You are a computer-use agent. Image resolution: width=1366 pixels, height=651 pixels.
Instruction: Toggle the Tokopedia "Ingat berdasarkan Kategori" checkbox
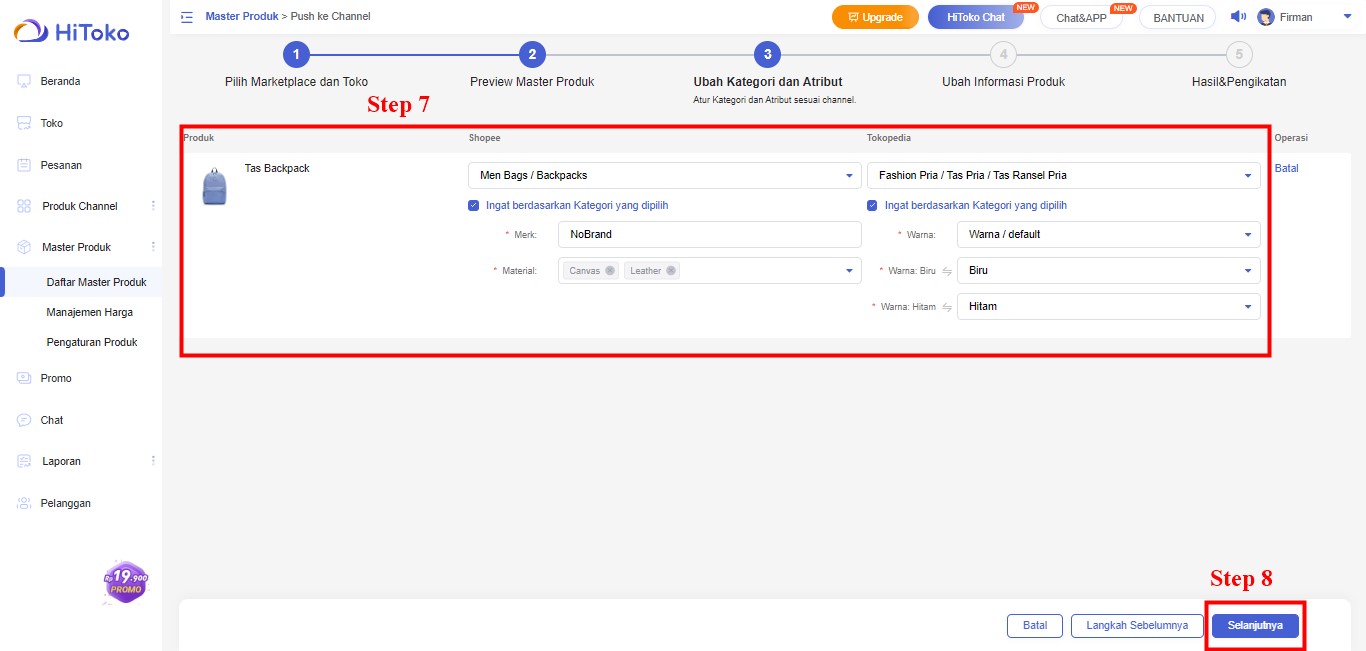pyautogui.click(x=873, y=206)
